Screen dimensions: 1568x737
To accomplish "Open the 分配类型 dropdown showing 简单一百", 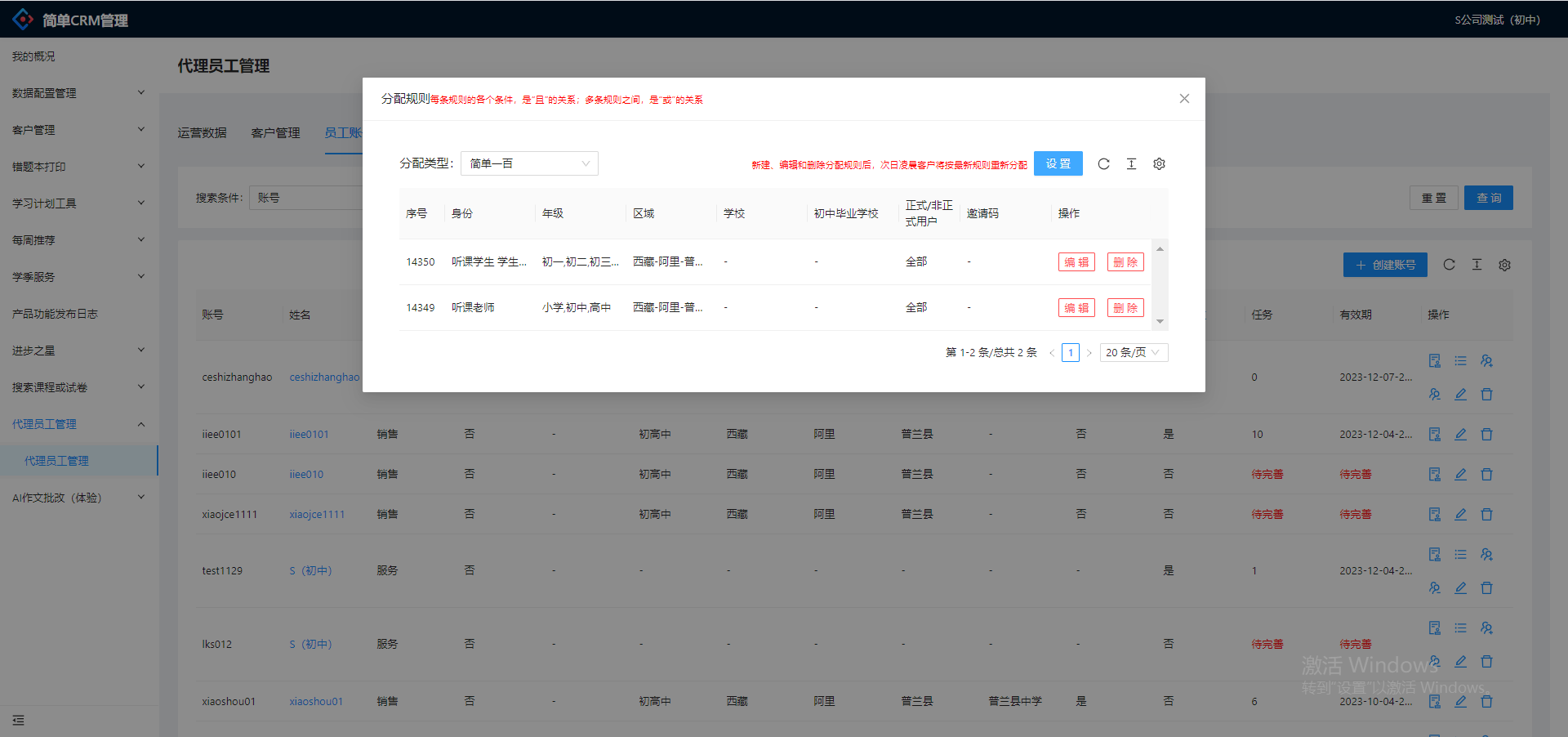I will coord(529,163).
